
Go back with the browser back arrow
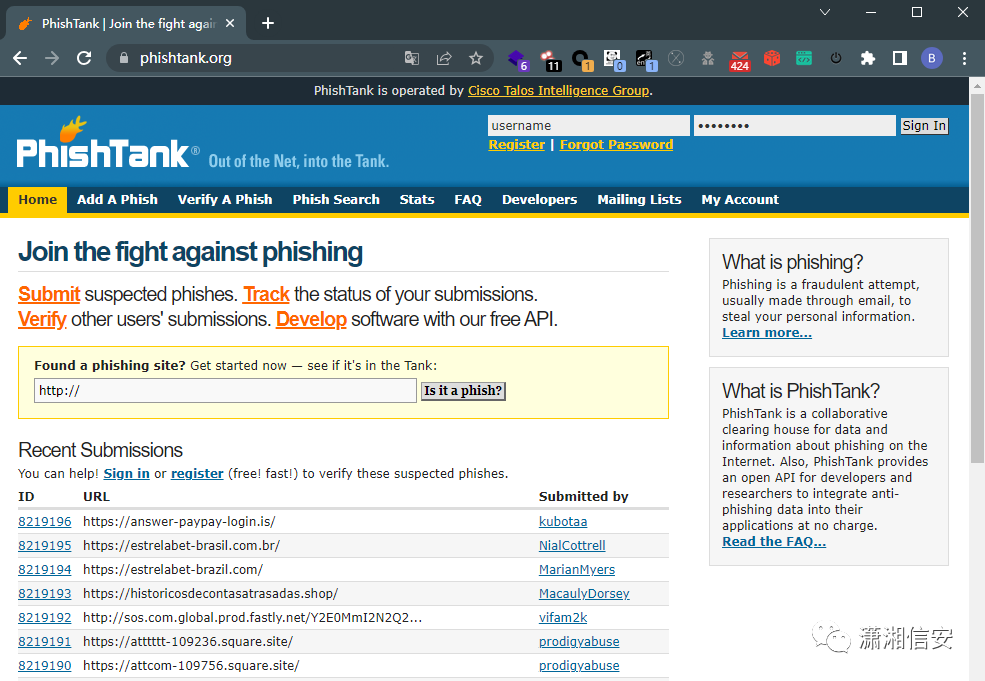(x=20, y=58)
